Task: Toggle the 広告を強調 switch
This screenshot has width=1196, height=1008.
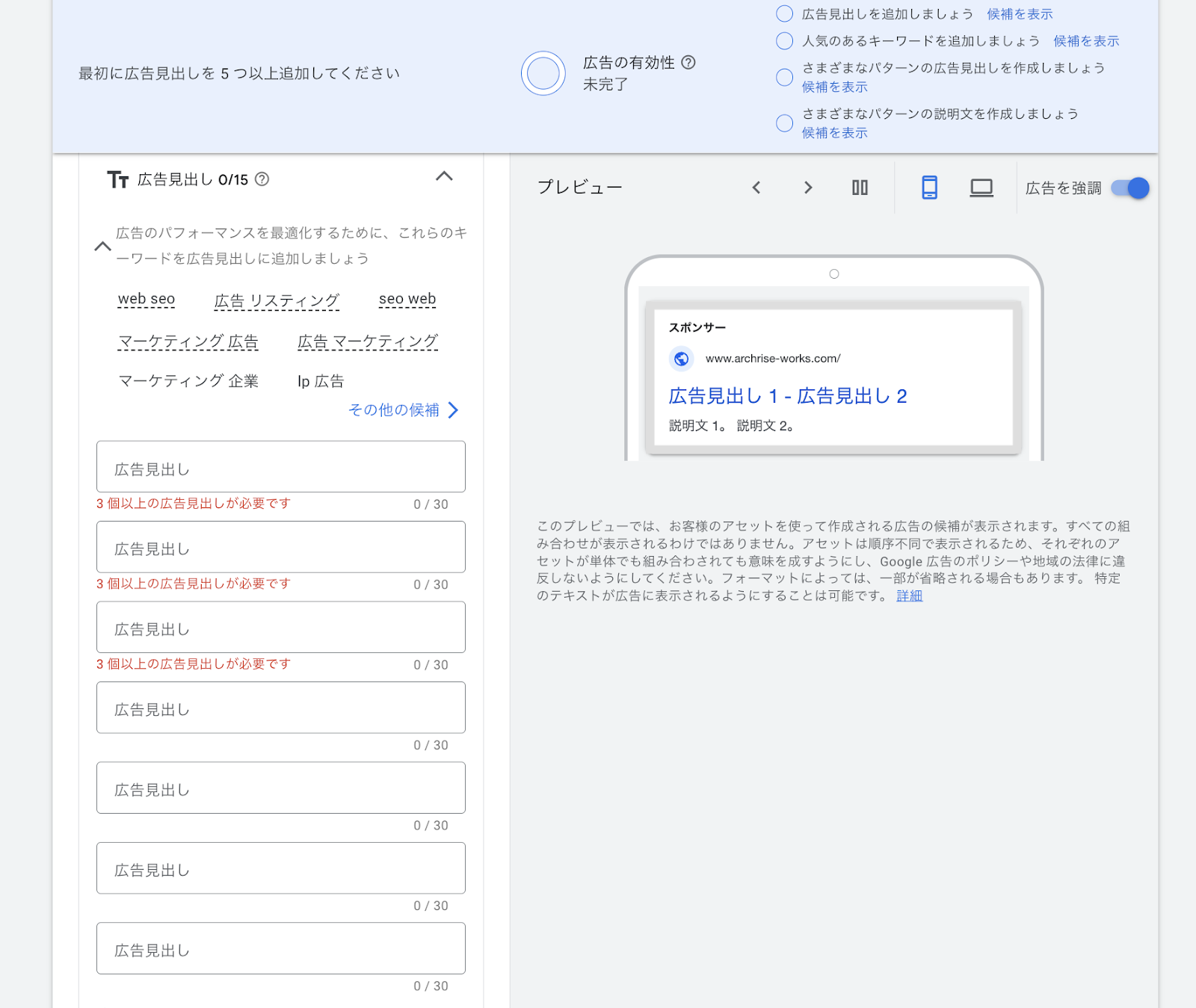Action: tap(1130, 188)
